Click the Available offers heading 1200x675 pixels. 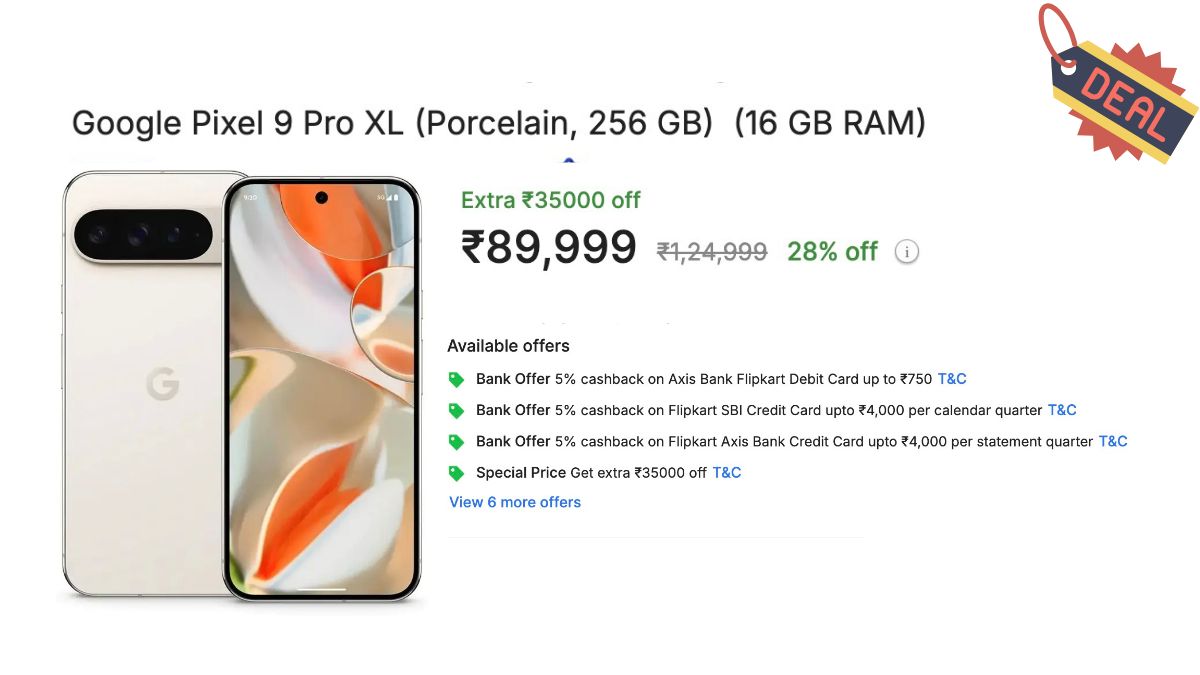coord(509,345)
